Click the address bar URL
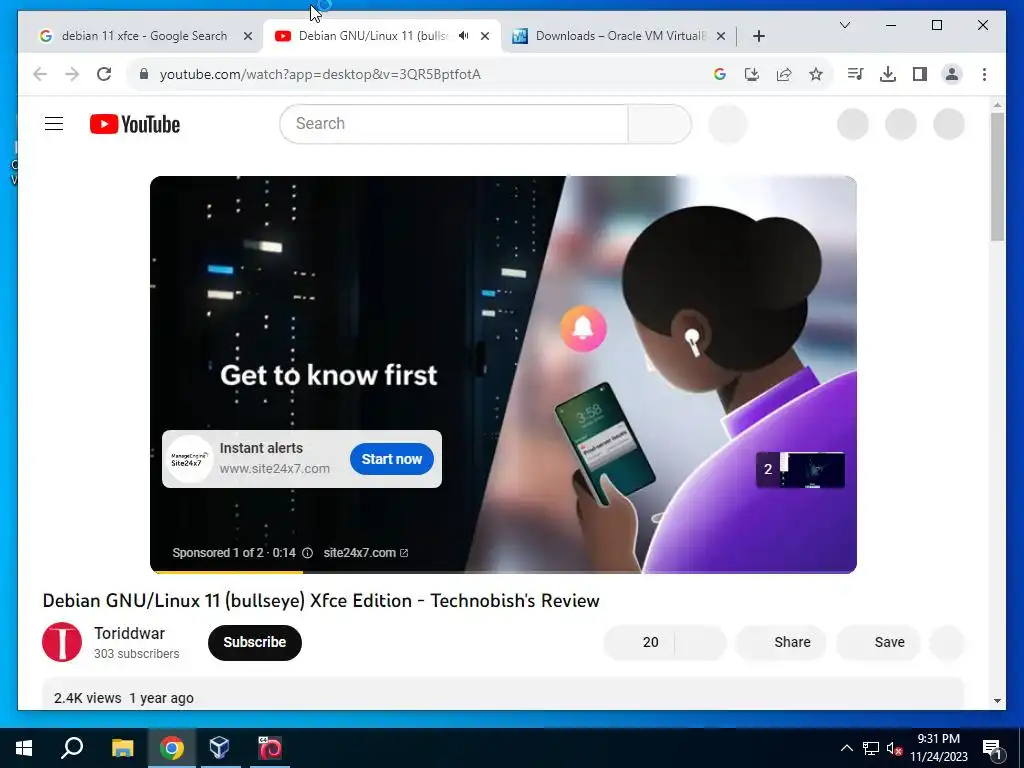Image resolution: width=1024 pixels, height=768 pixels. click(320, 74)
